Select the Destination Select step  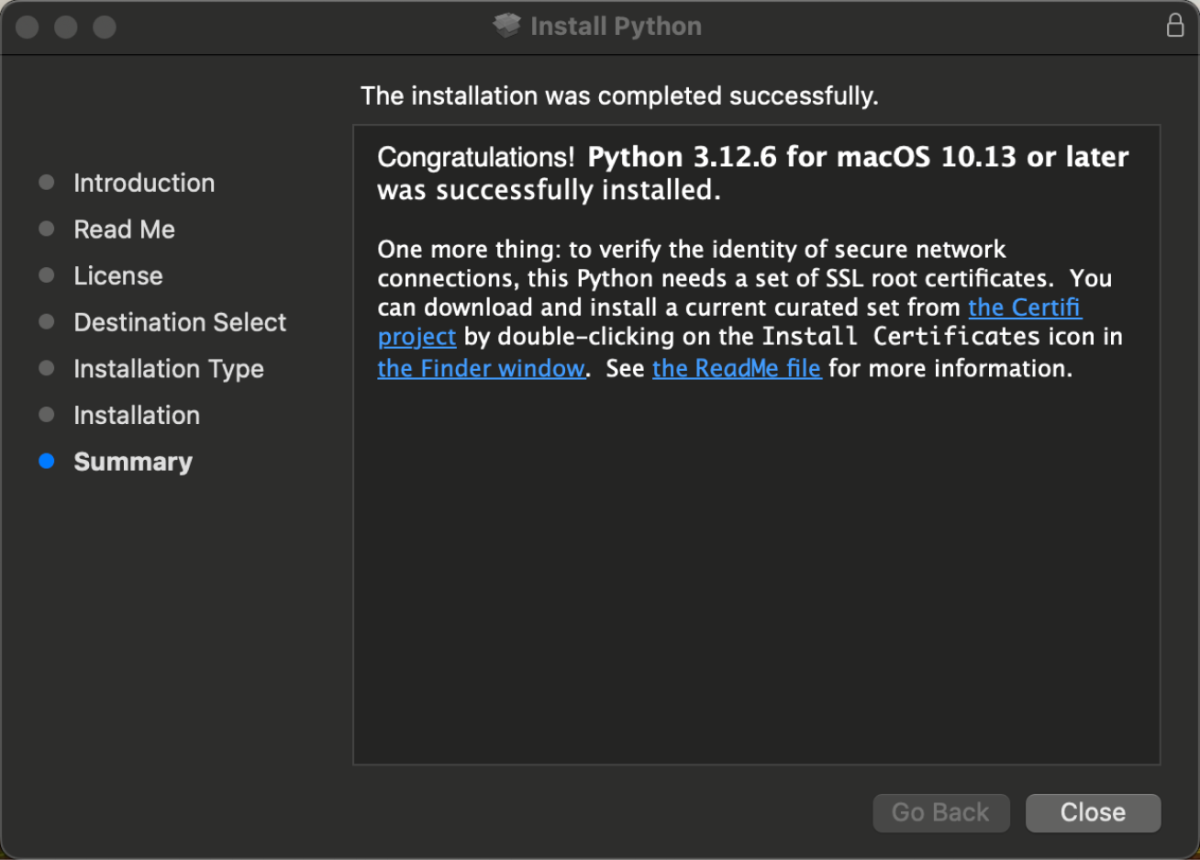[x=180, y=322]
